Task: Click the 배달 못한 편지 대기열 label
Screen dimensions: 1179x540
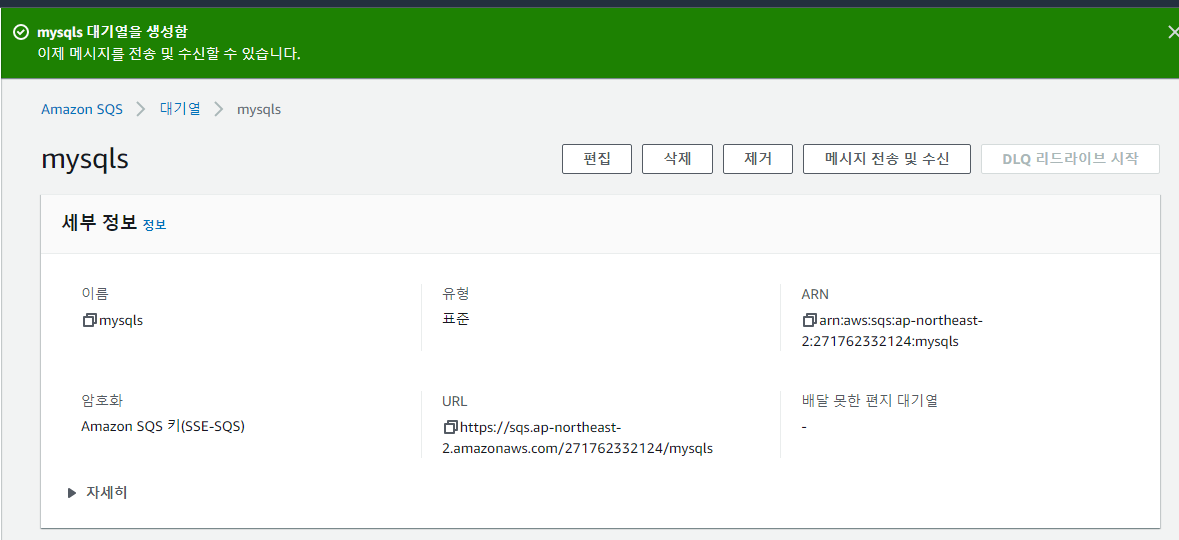Action: tap(870, 400)
